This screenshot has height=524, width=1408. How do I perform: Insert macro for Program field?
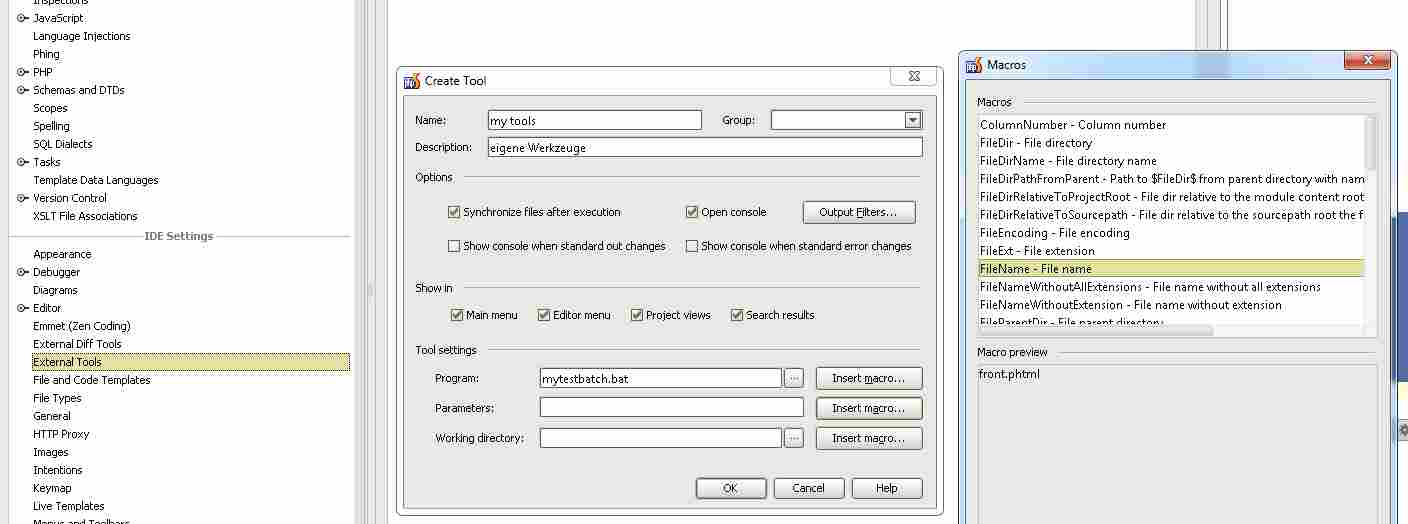[869, 378]
